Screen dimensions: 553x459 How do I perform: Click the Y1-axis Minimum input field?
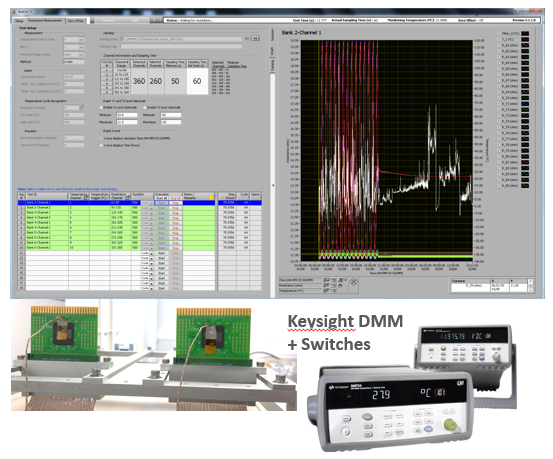pyautogui.click(x=127, y=115)
